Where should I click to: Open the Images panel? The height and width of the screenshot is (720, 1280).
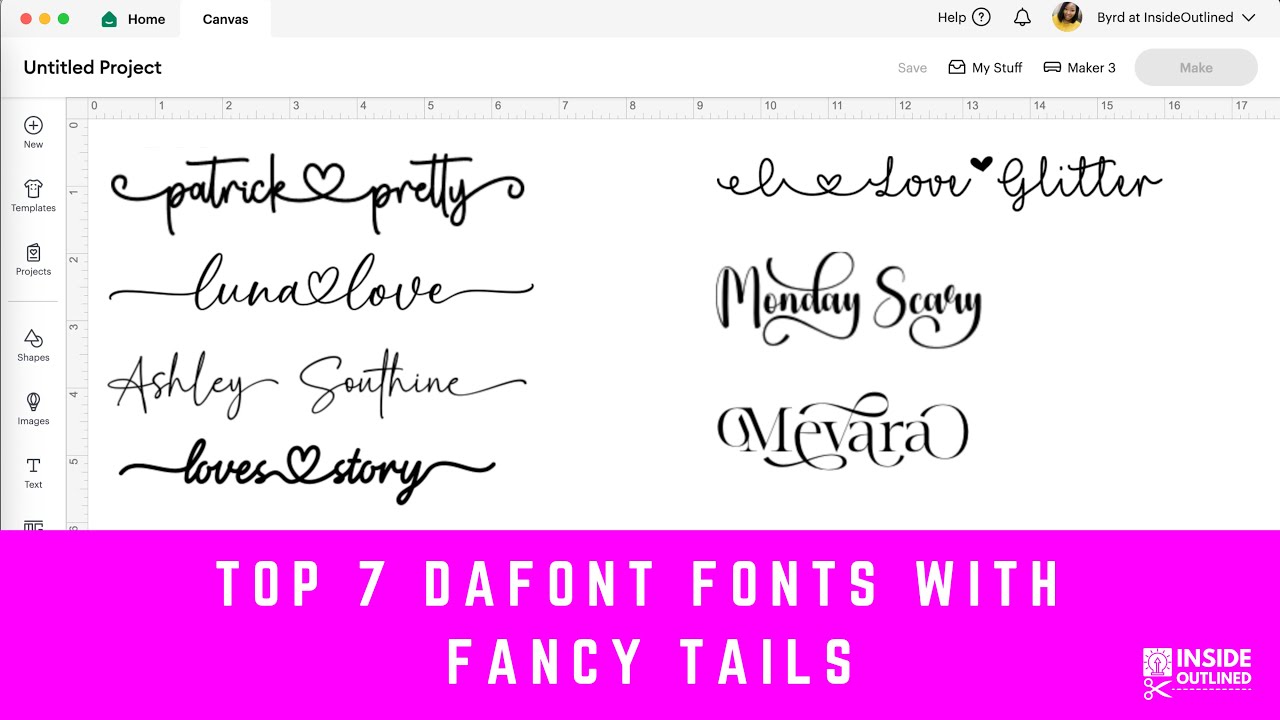pyautogui.click(x=33, y=409)
